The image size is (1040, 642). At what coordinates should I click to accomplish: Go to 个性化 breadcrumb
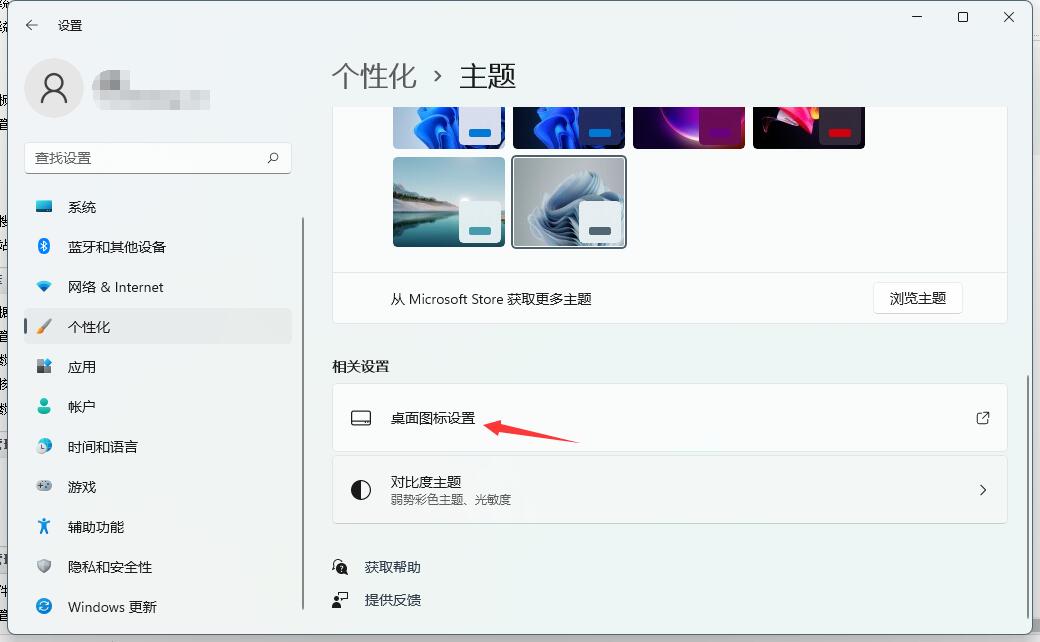[374, 76]
